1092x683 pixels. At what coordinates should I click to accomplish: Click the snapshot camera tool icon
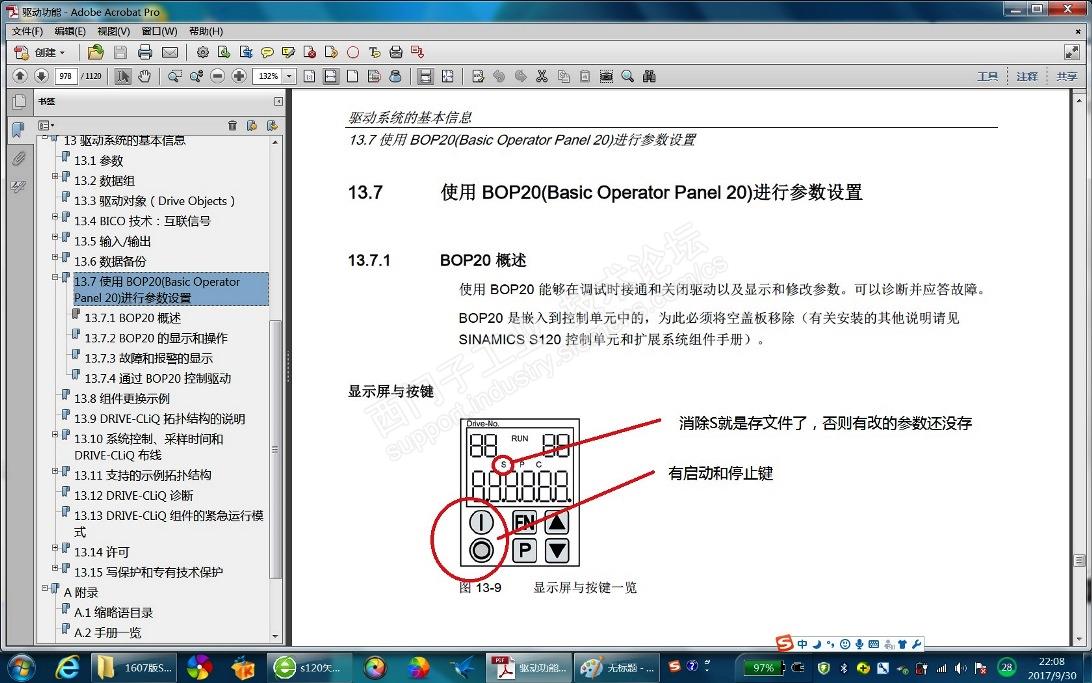pyautogui.click(x=606, y=76)
